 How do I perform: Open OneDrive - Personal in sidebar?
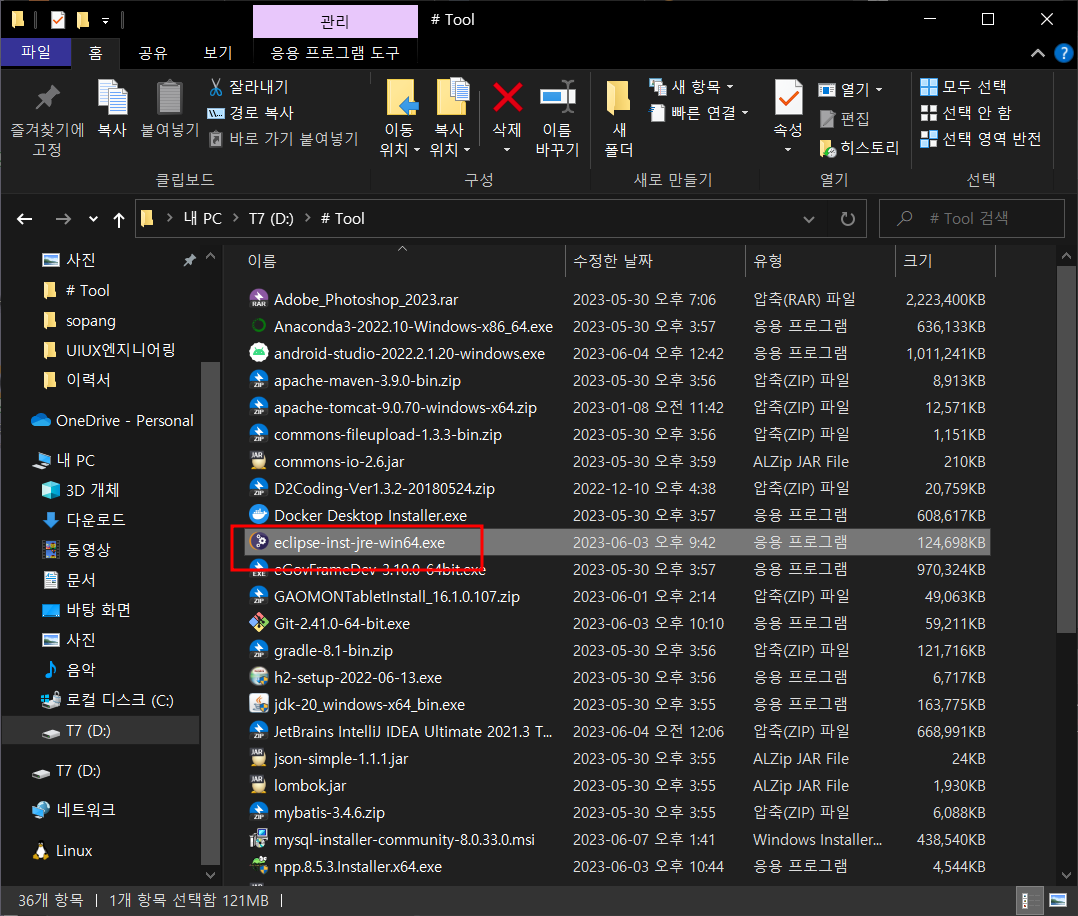click(x=112, y=420)
